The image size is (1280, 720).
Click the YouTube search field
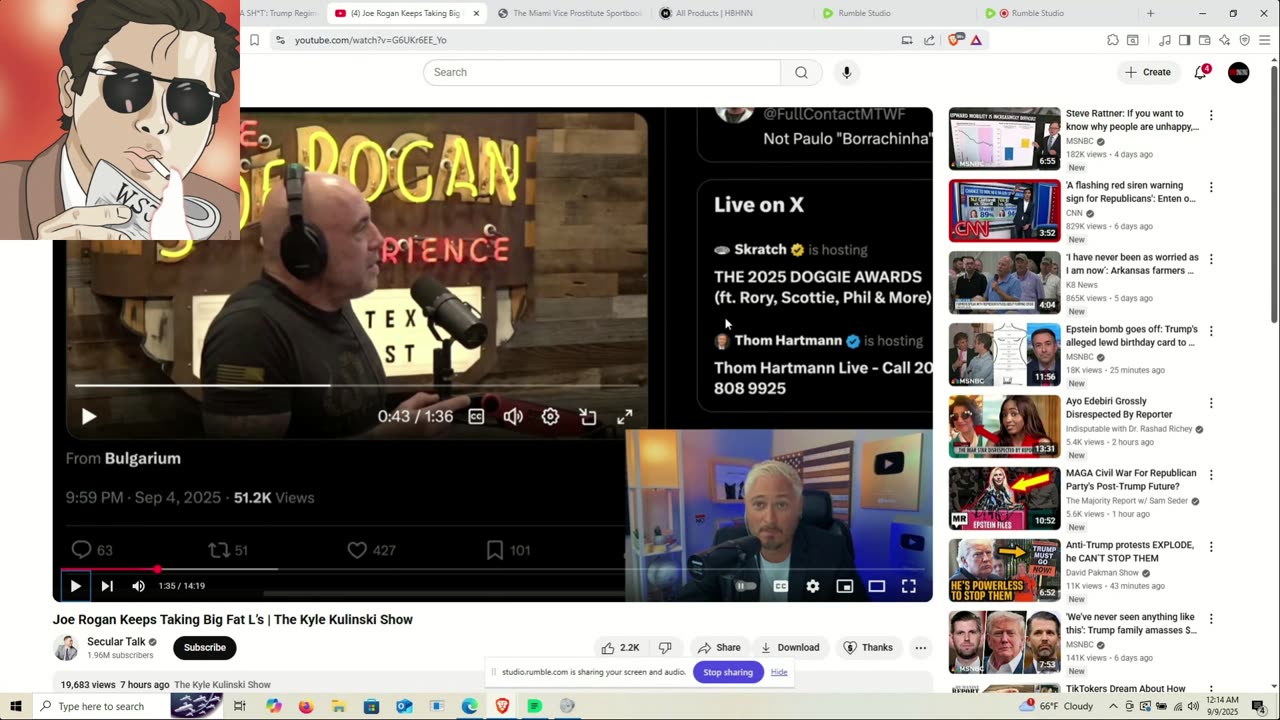coord(602,72)
